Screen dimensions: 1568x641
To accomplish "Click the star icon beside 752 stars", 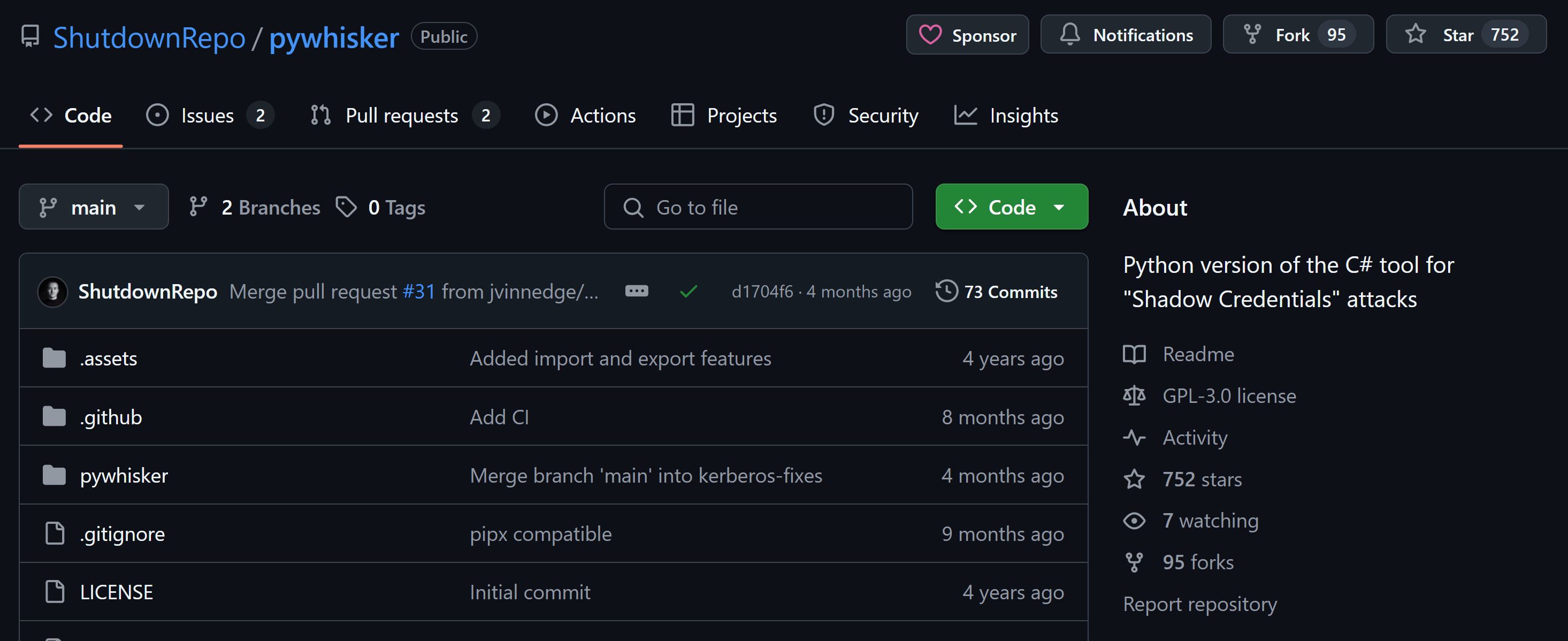I will [x=1134, y=478].
